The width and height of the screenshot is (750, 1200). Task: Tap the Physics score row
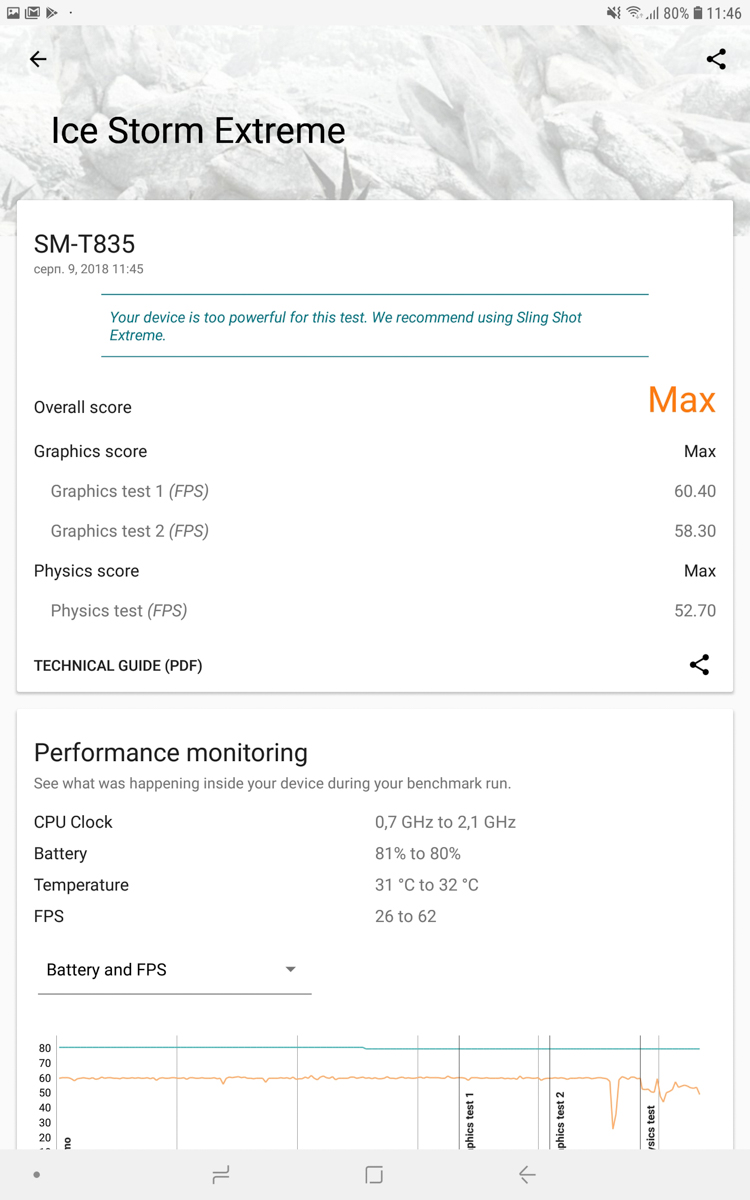[x=375, y=571]
